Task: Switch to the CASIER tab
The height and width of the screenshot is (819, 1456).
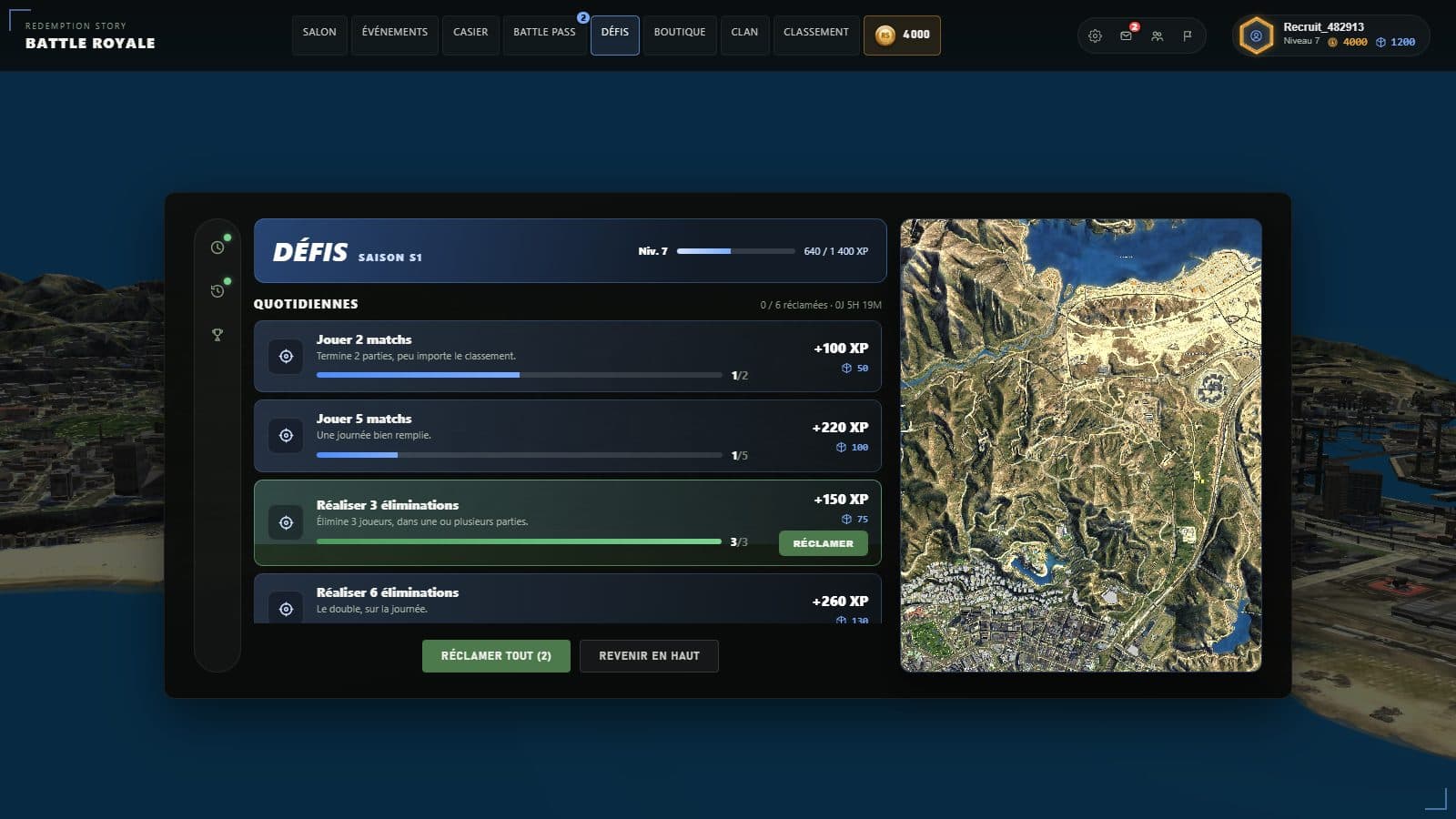Action: pyautogui.click(x=470, y=35)
